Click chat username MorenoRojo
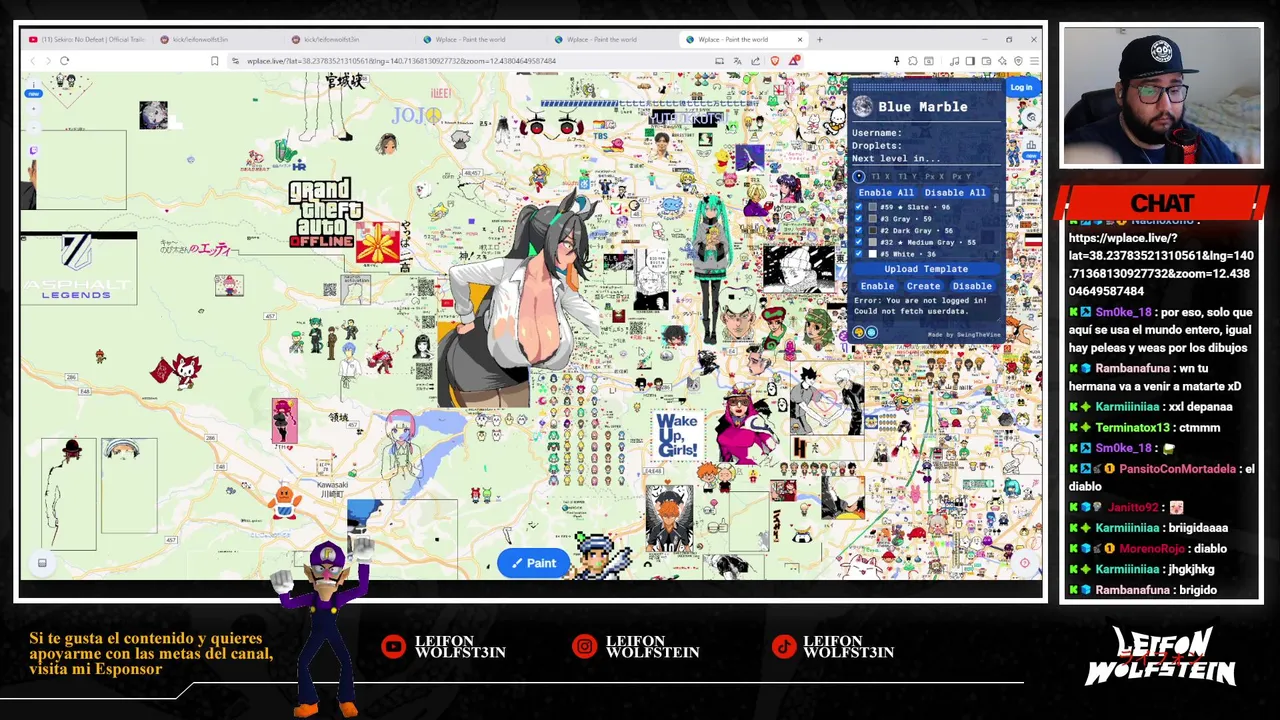The height and width of the screenshot is (720, 1280). [1152, 549]
